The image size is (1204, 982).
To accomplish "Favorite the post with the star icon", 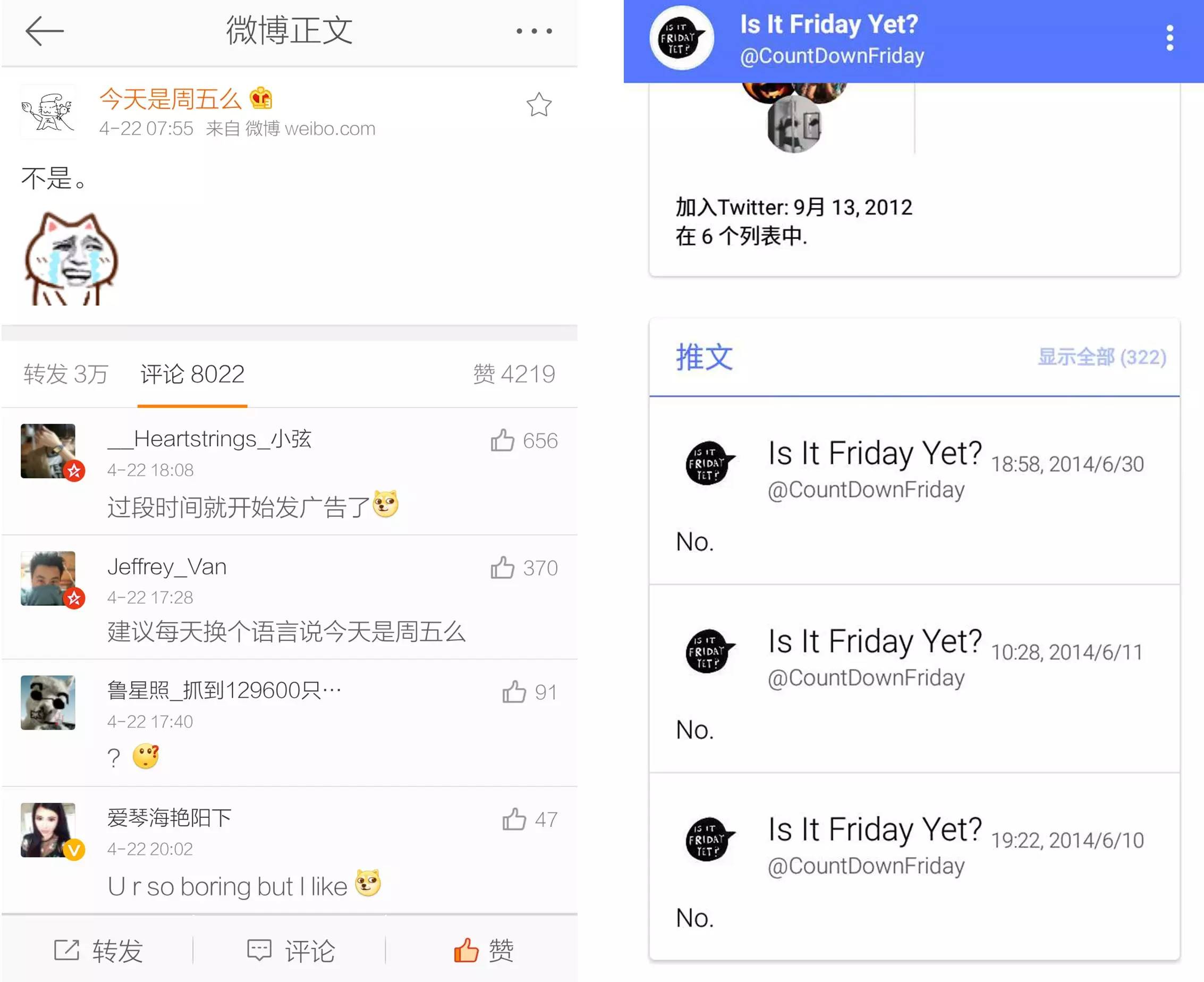I will (x=538, y=105).
